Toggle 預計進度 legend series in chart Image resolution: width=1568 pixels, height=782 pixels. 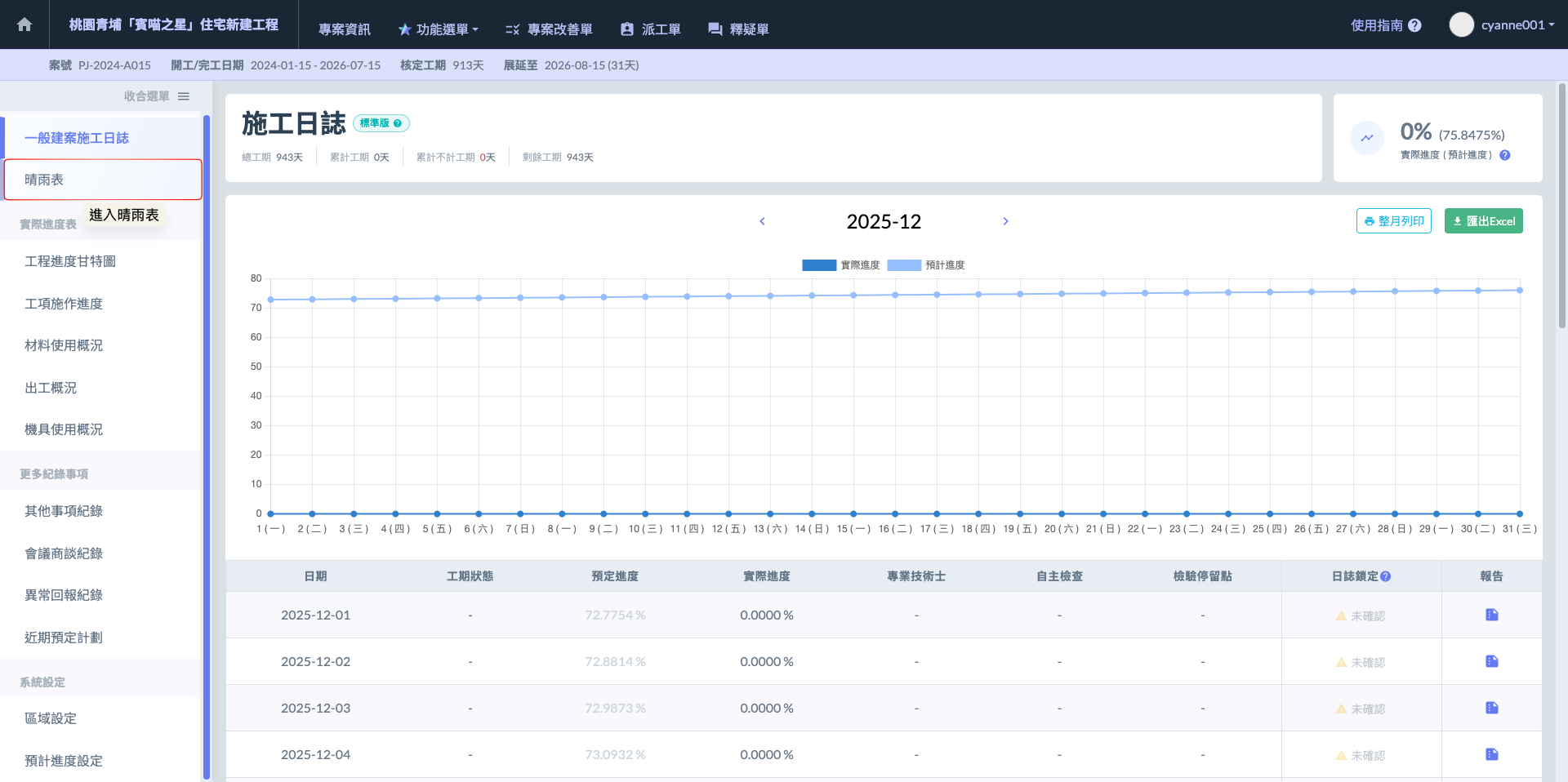tap(904, 265)
